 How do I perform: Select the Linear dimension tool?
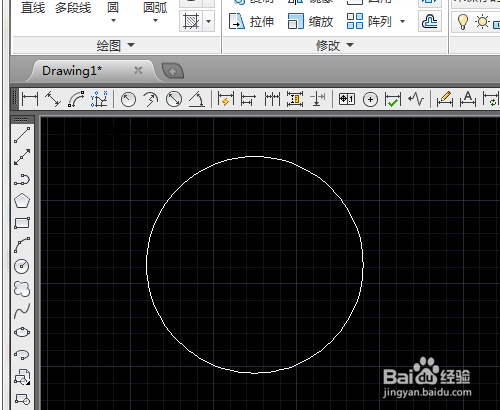coord(30,99)
